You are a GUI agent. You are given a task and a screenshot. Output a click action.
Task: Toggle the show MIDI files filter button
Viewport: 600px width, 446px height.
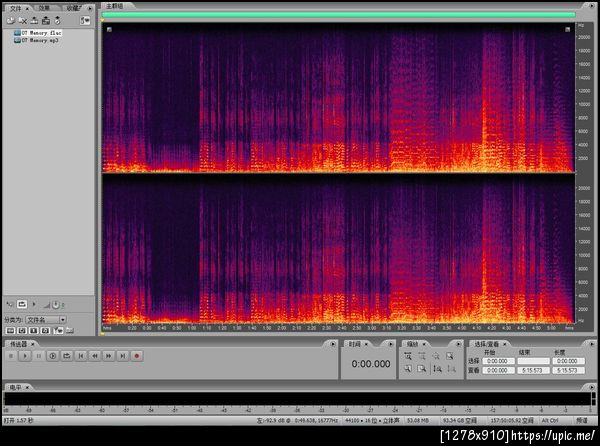45,330
